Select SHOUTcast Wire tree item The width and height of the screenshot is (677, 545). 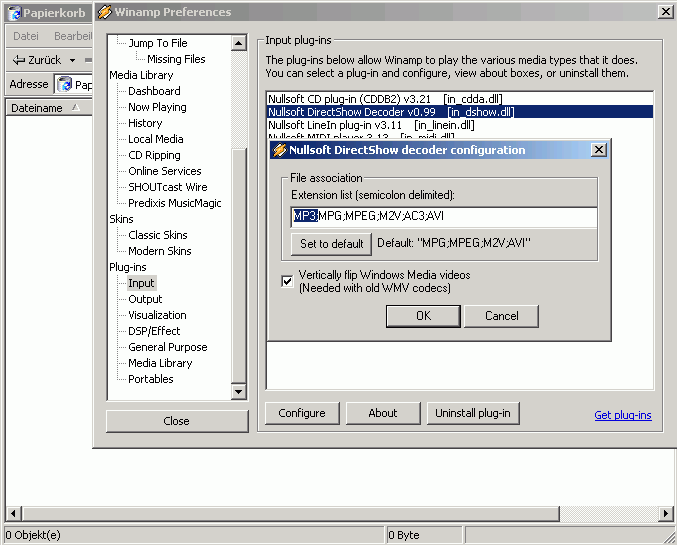click(x=168, y=187)
